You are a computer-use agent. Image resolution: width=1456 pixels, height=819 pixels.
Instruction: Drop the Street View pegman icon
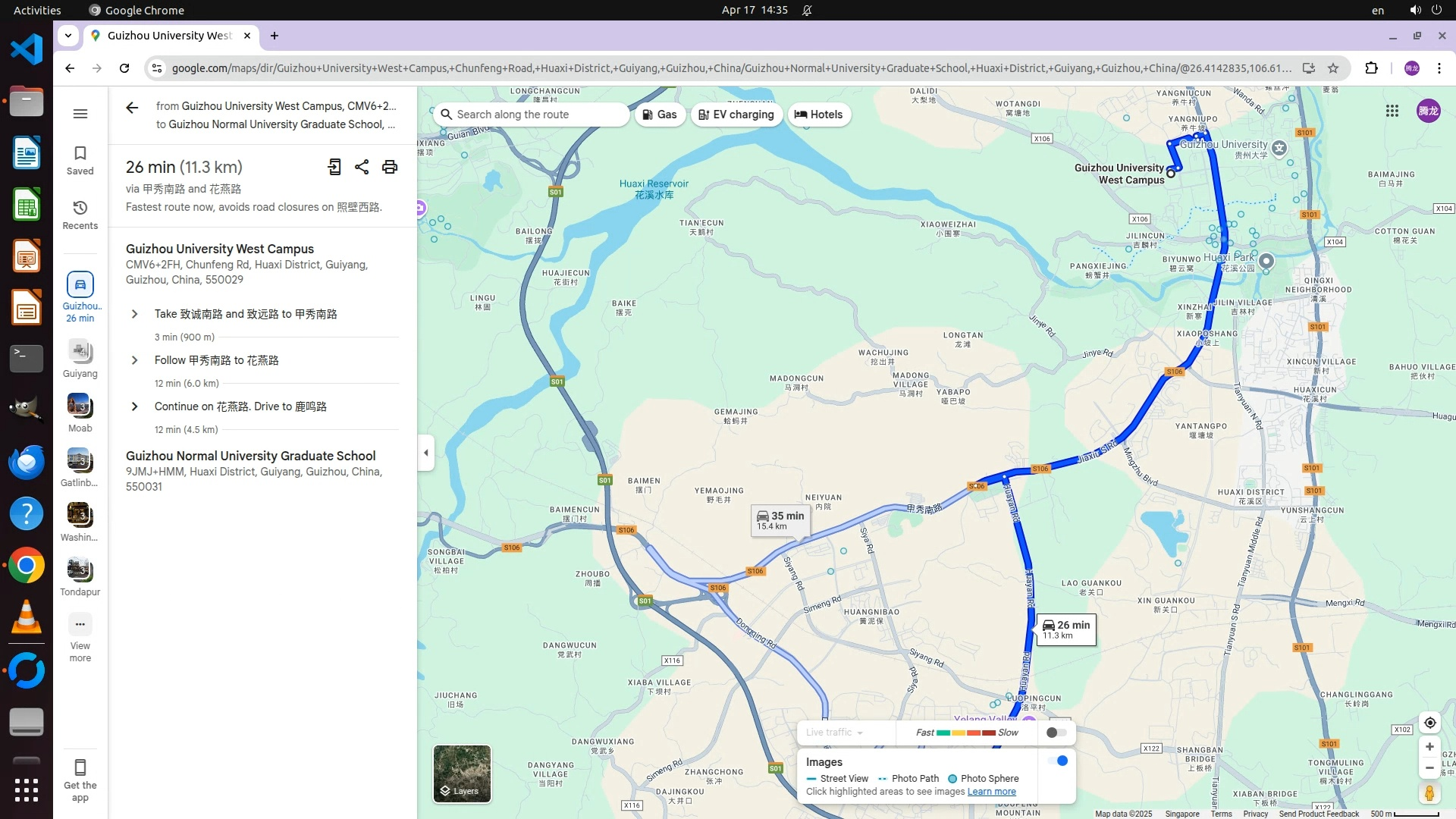[x=1429, y=793]
